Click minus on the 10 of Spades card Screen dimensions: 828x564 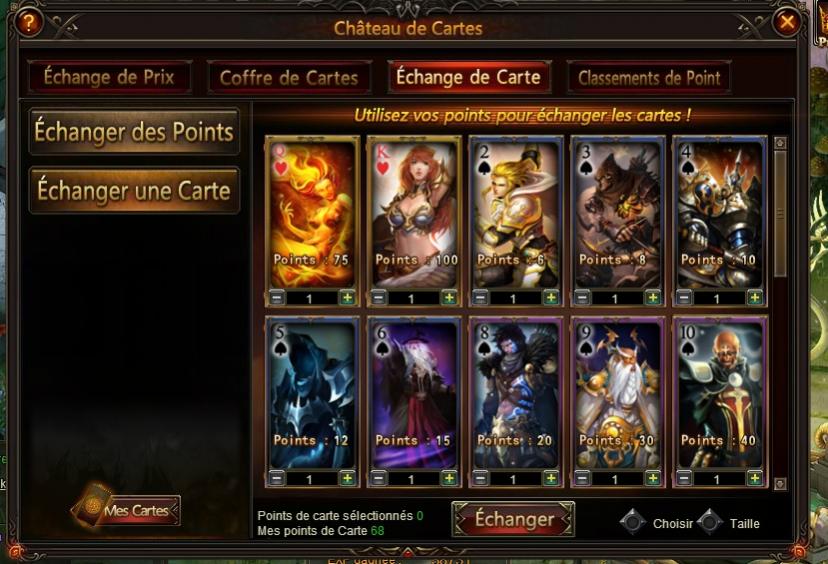coord(684,478)
